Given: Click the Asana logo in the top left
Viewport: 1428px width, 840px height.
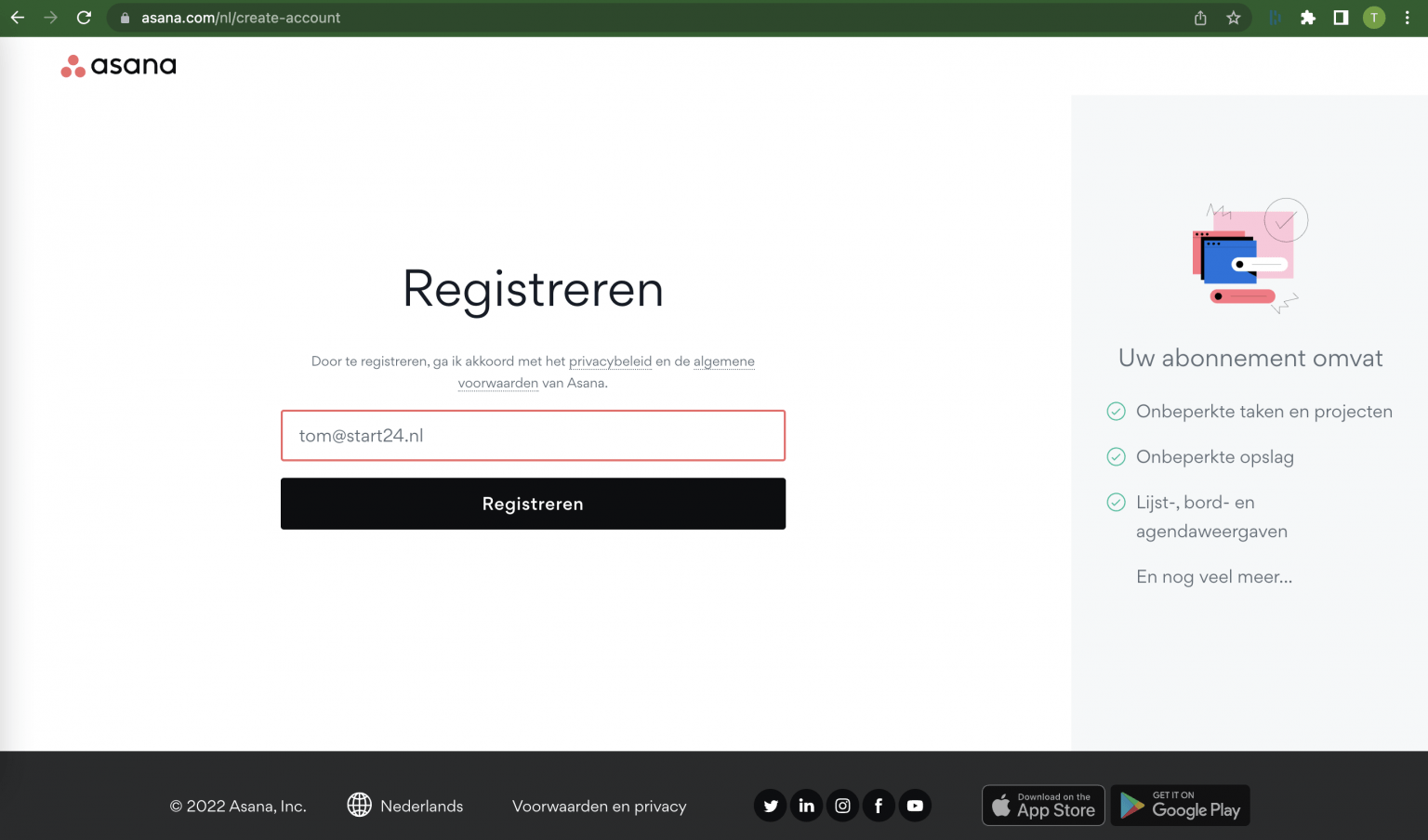Looking at the screenshot, I should [117, 65].
